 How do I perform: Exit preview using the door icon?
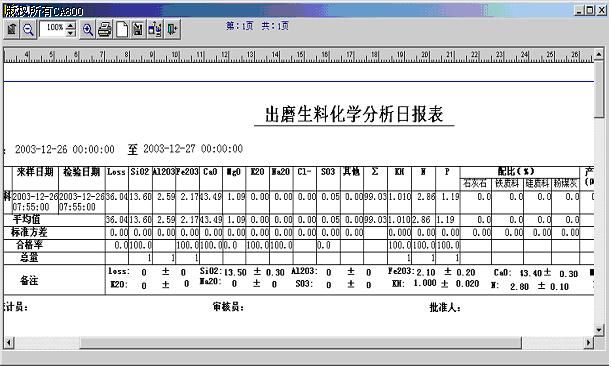tap(172, 29)
